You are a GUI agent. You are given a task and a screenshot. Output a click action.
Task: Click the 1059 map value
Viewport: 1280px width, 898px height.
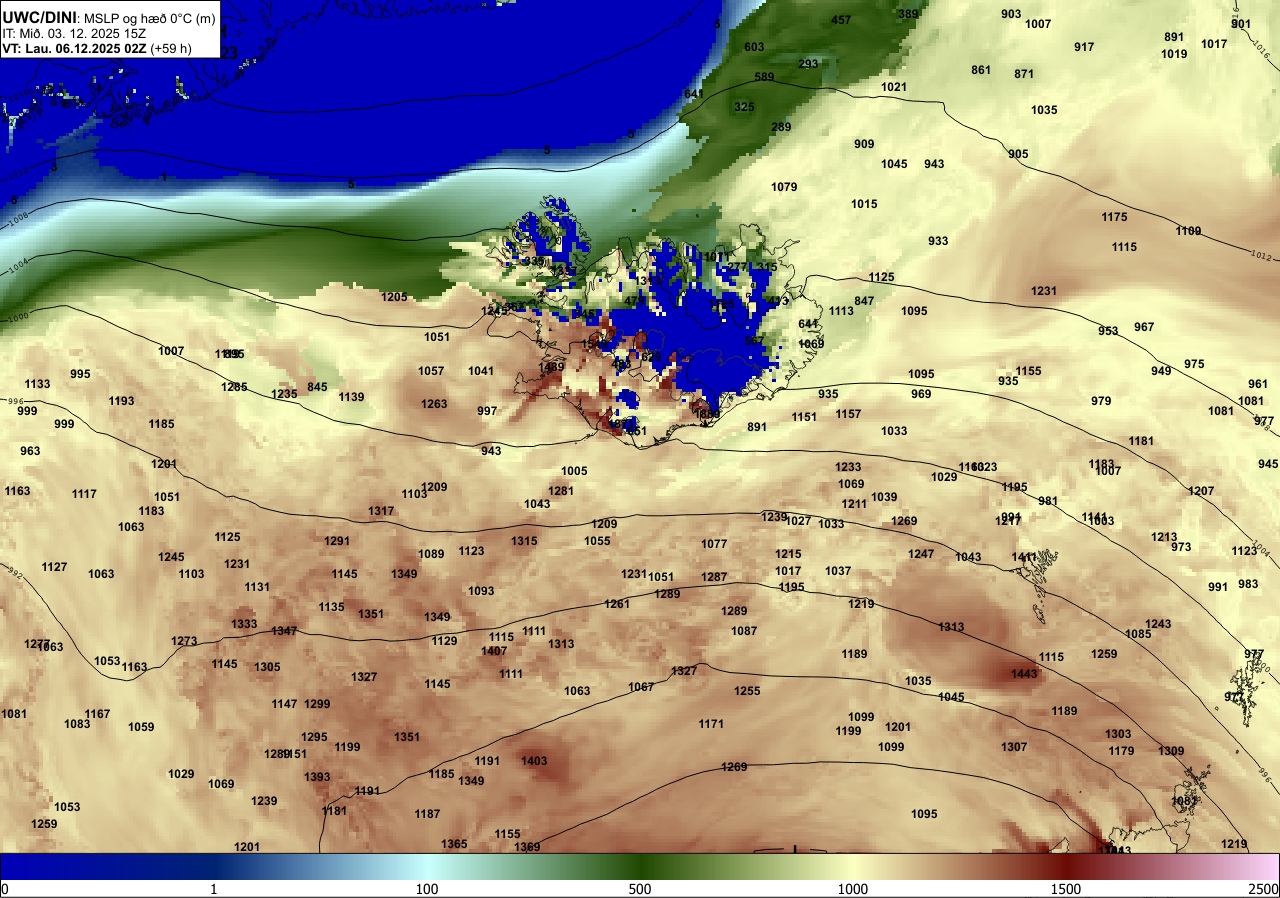coord(141,727)
